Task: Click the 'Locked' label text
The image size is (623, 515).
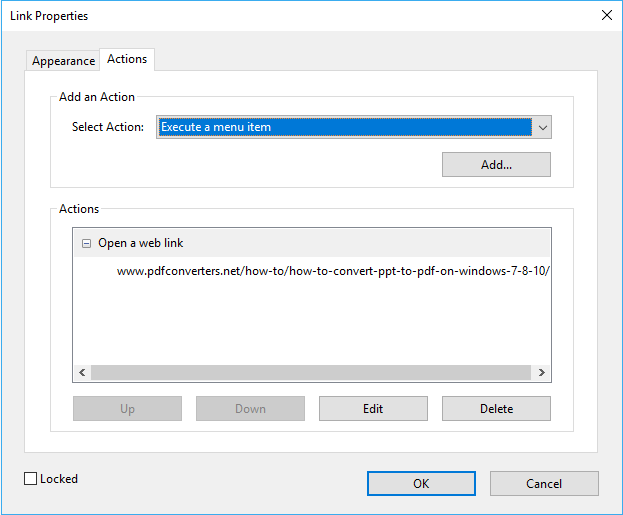Action: point(59,479)
